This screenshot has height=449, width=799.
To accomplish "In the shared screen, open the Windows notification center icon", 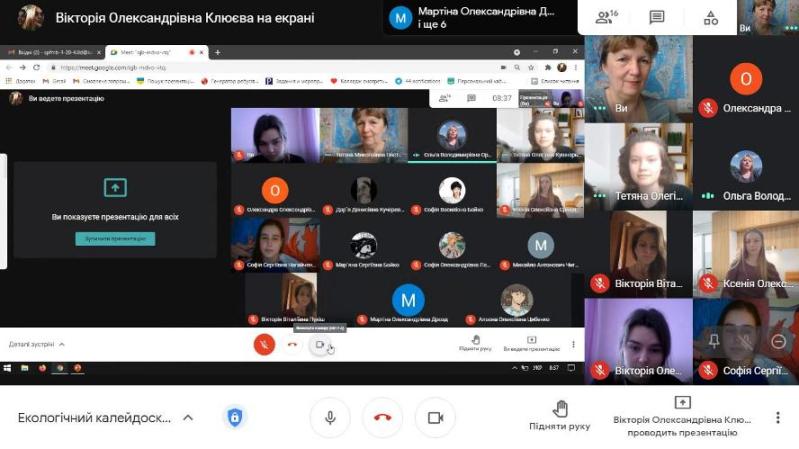I will (x=571, y=368).
